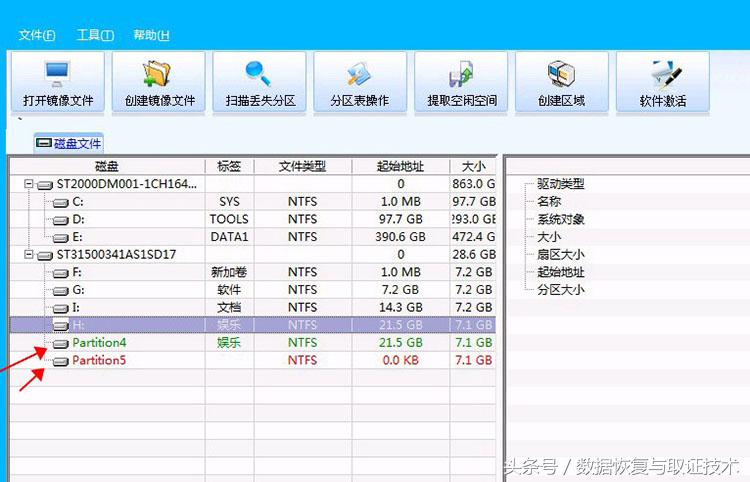Click drive icon beside D:
Screen dimensions: 750x482
click(x=61, y=220)
